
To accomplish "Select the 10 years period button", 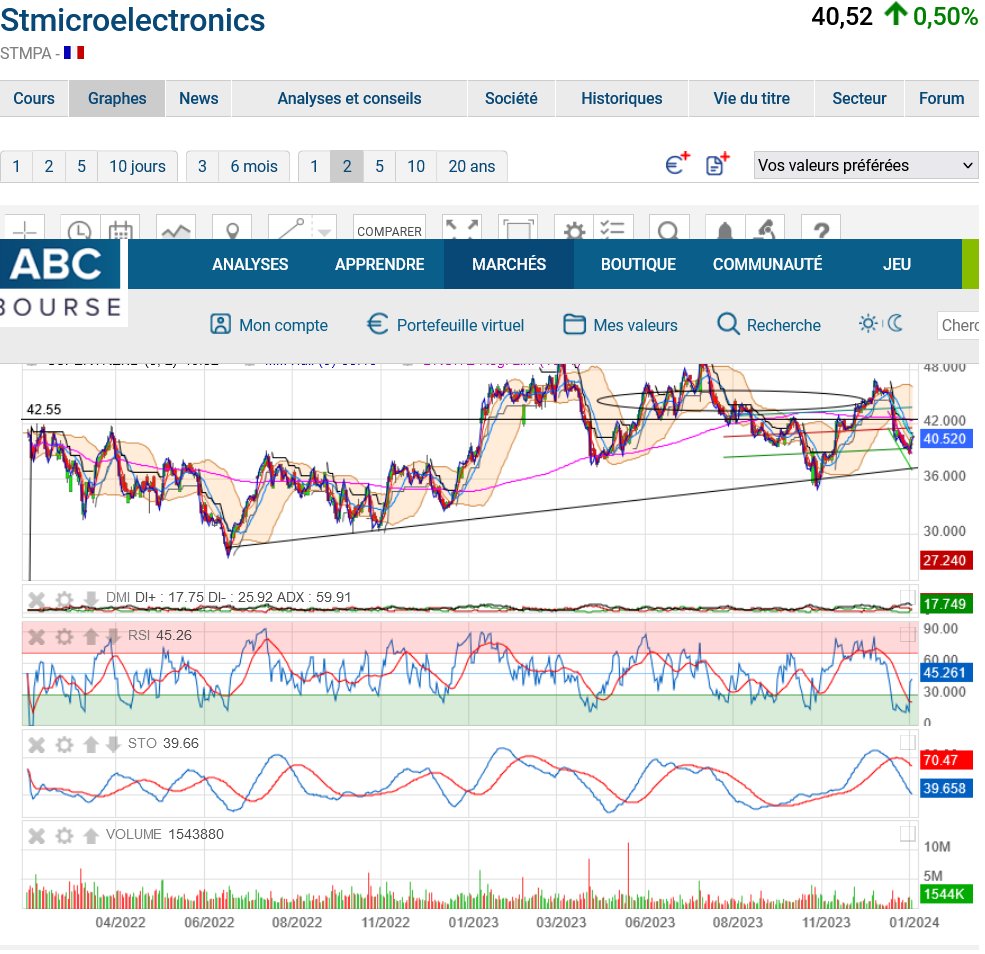I will (x=416, y=166).
